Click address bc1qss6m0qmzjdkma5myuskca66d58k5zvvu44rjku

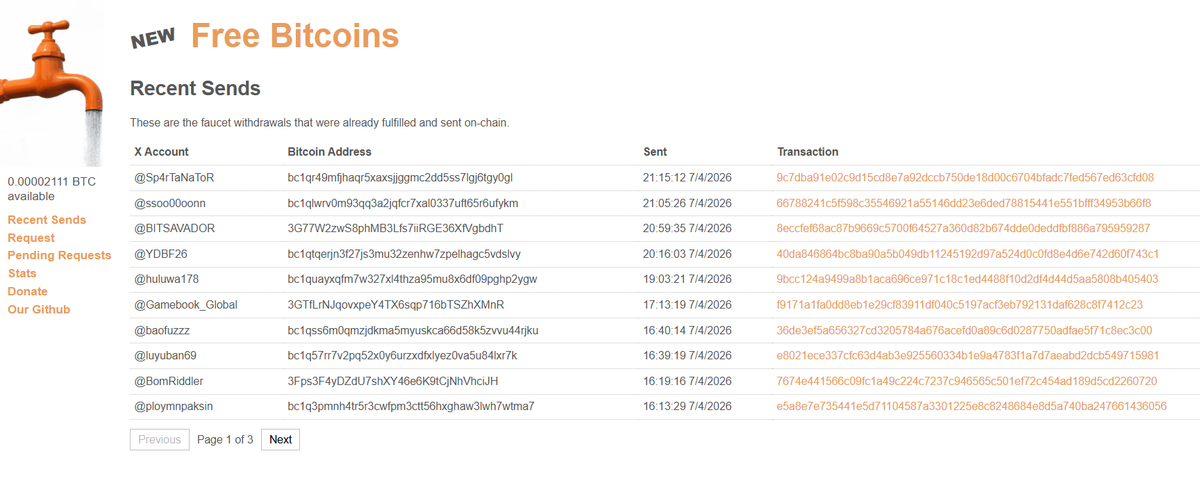[x=413, y=331]
